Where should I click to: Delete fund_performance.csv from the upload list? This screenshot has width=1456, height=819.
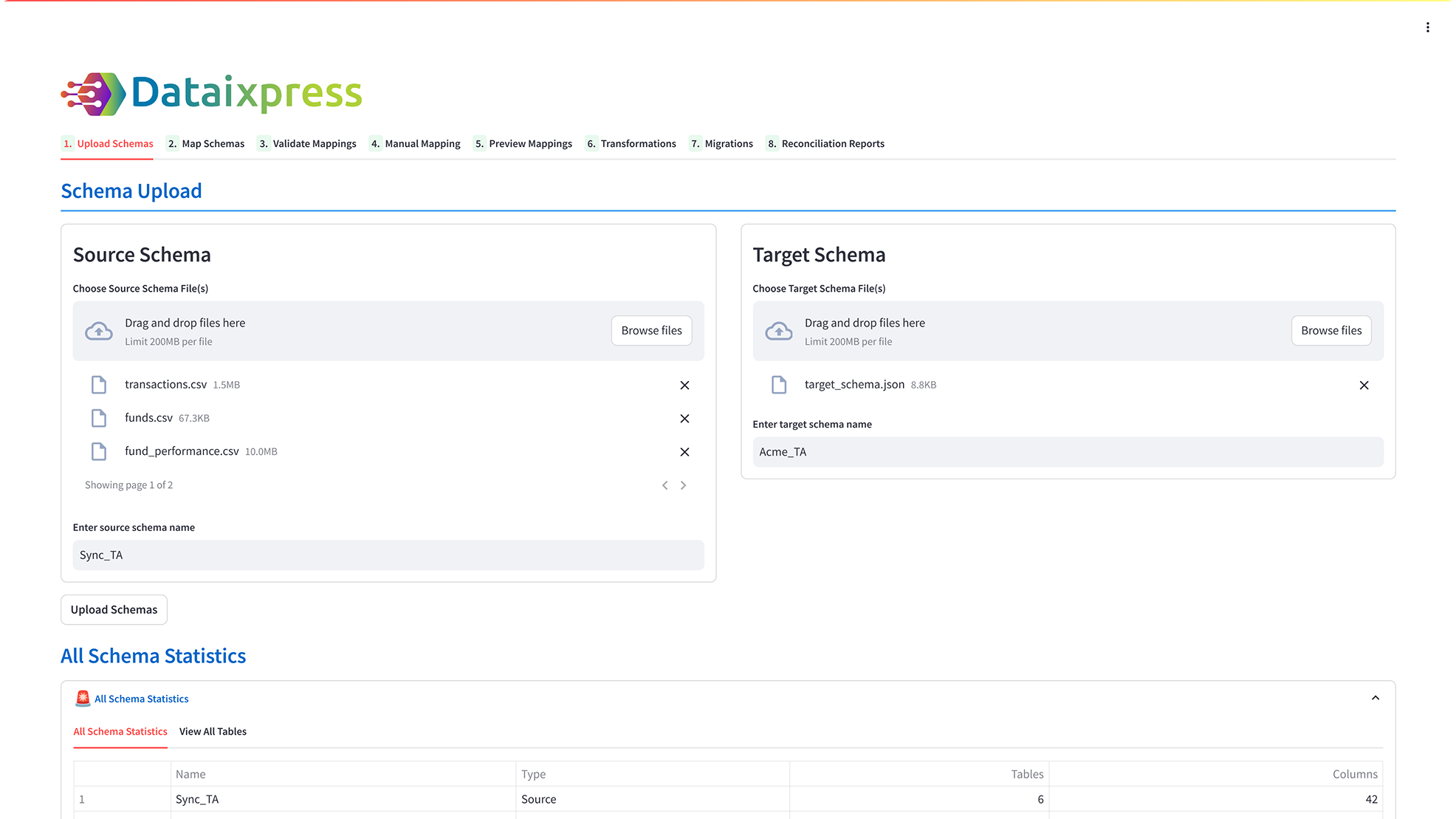point(684,451)
